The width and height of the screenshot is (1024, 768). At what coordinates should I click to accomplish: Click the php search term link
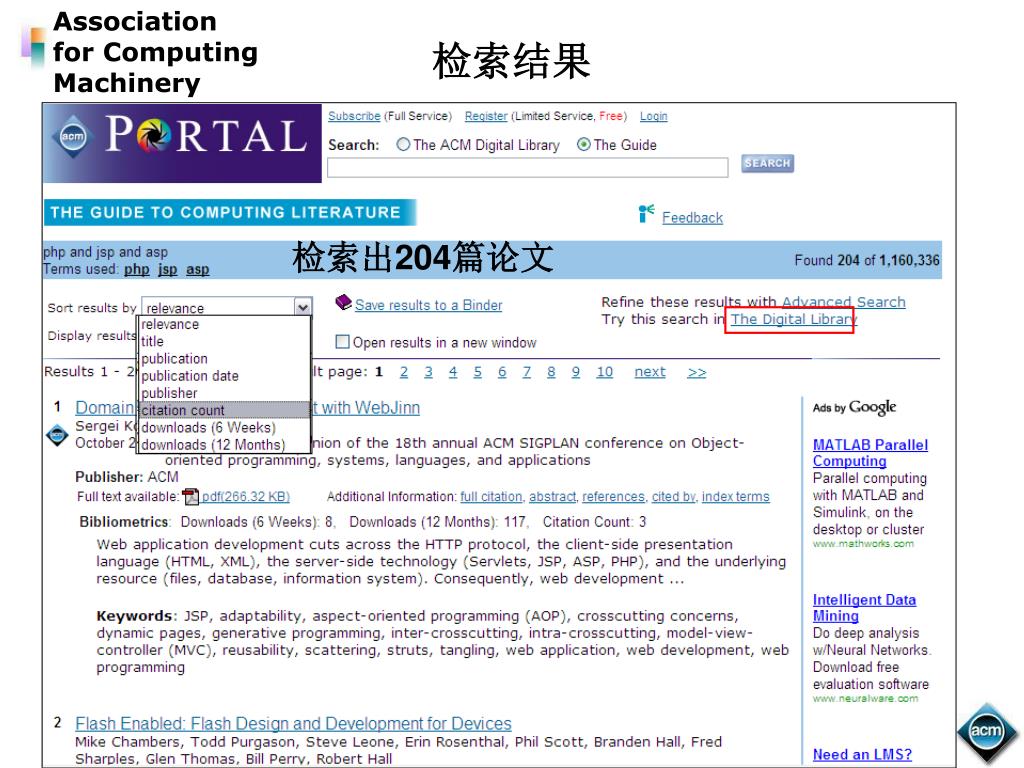coord(136,269)
